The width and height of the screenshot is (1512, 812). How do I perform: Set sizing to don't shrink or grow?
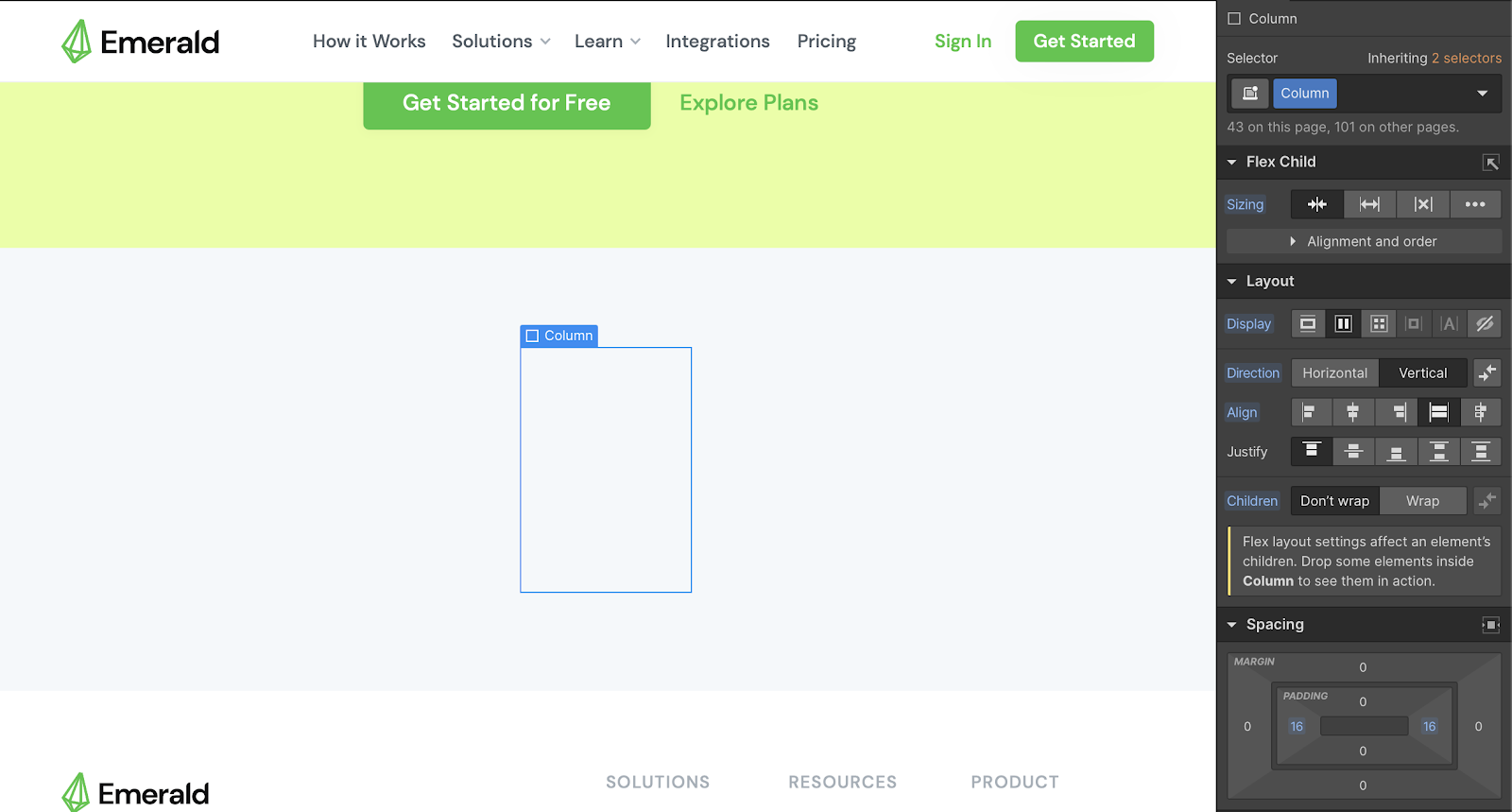1423,204
